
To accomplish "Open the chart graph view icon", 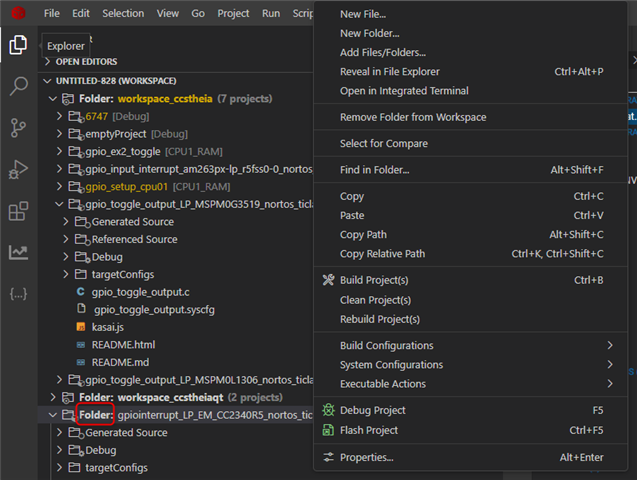I will (18, 252).
